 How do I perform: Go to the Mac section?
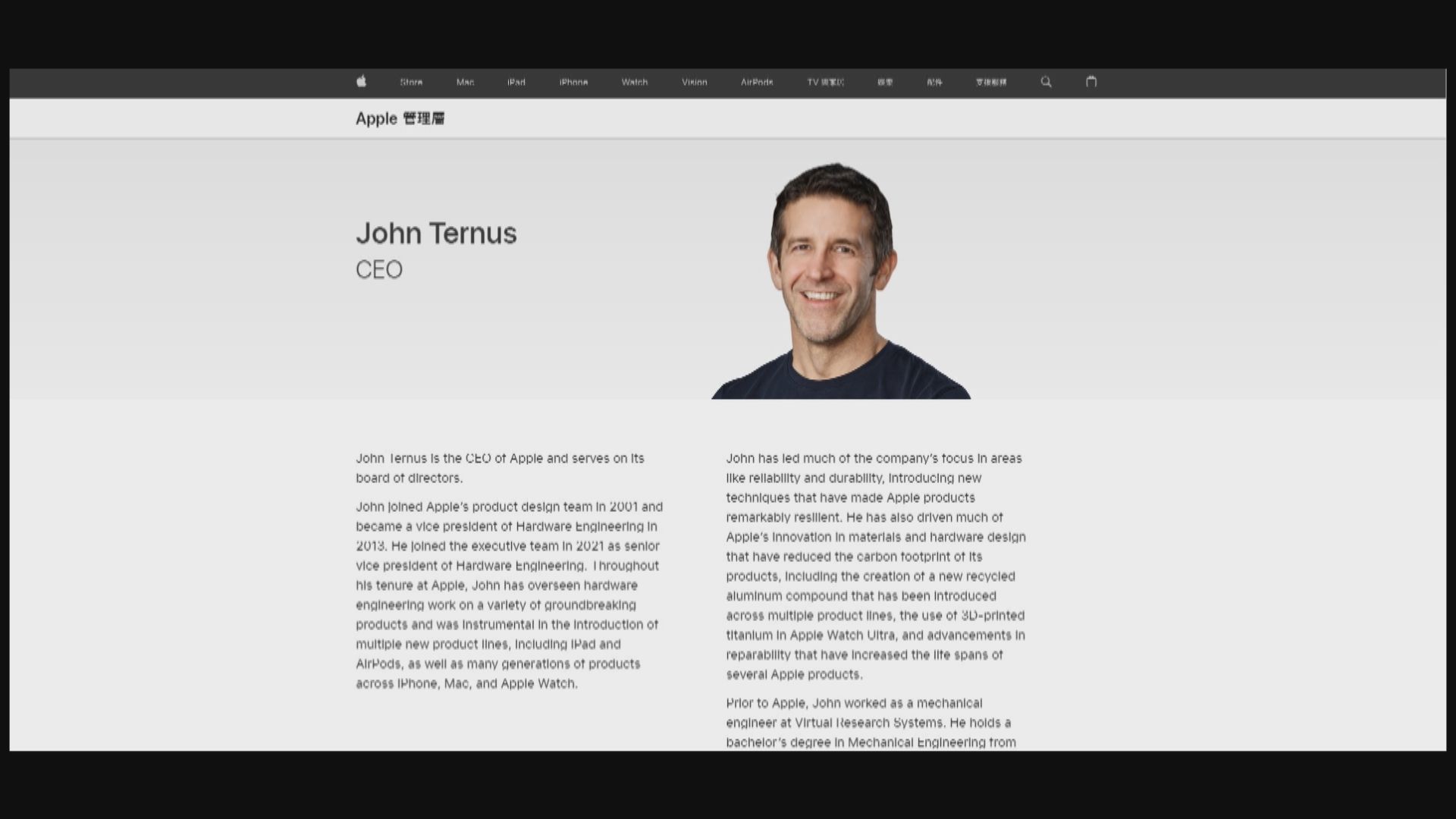[465, 82]
